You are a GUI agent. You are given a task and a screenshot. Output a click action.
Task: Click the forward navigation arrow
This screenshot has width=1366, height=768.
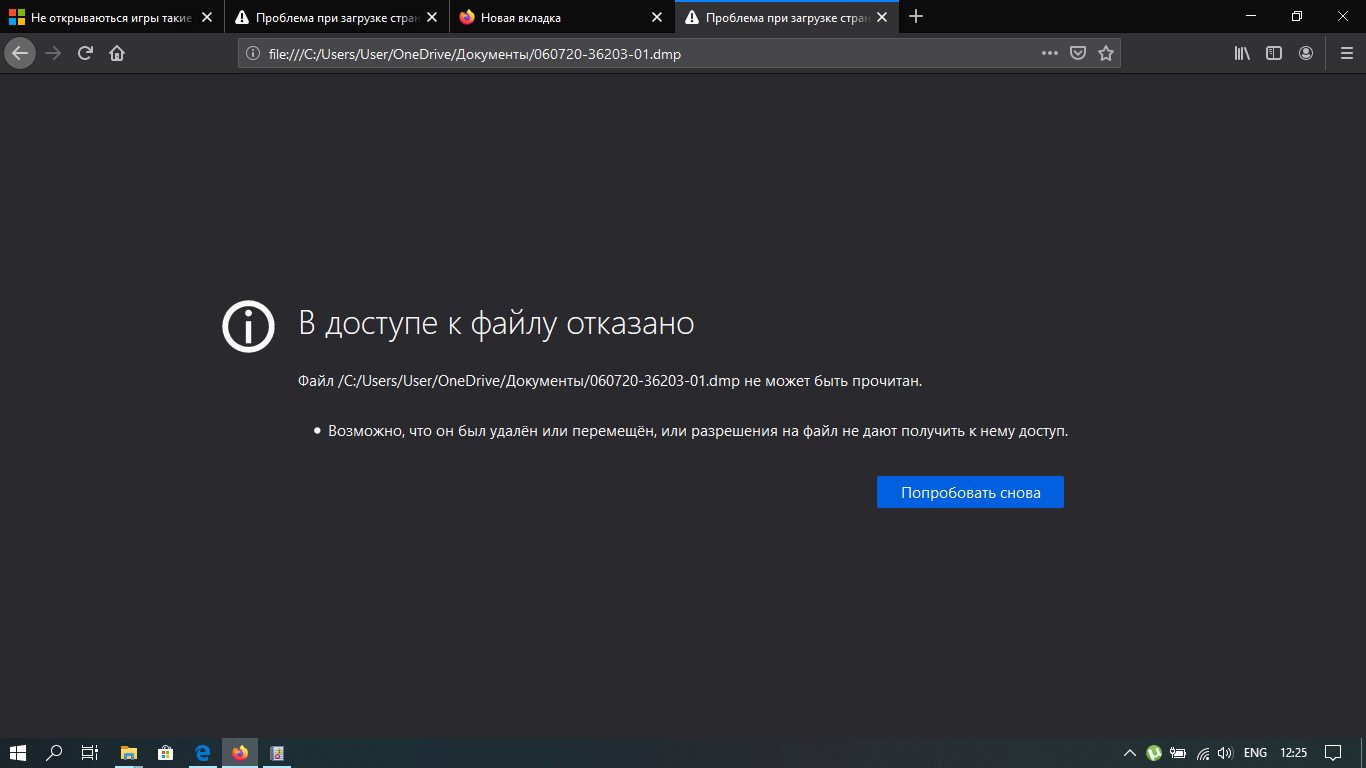pyautogui.click(x=53, y=53)
